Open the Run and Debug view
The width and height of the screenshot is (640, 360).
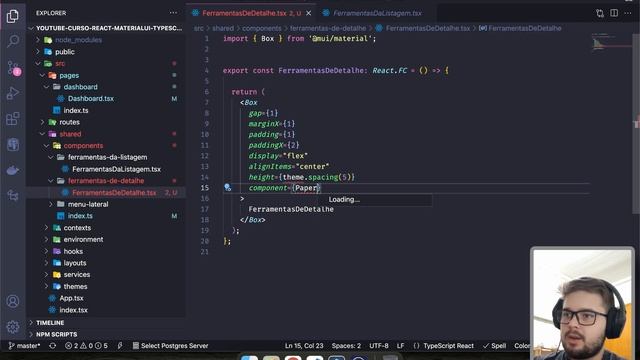pyautogui.click(x=13, y=93)
